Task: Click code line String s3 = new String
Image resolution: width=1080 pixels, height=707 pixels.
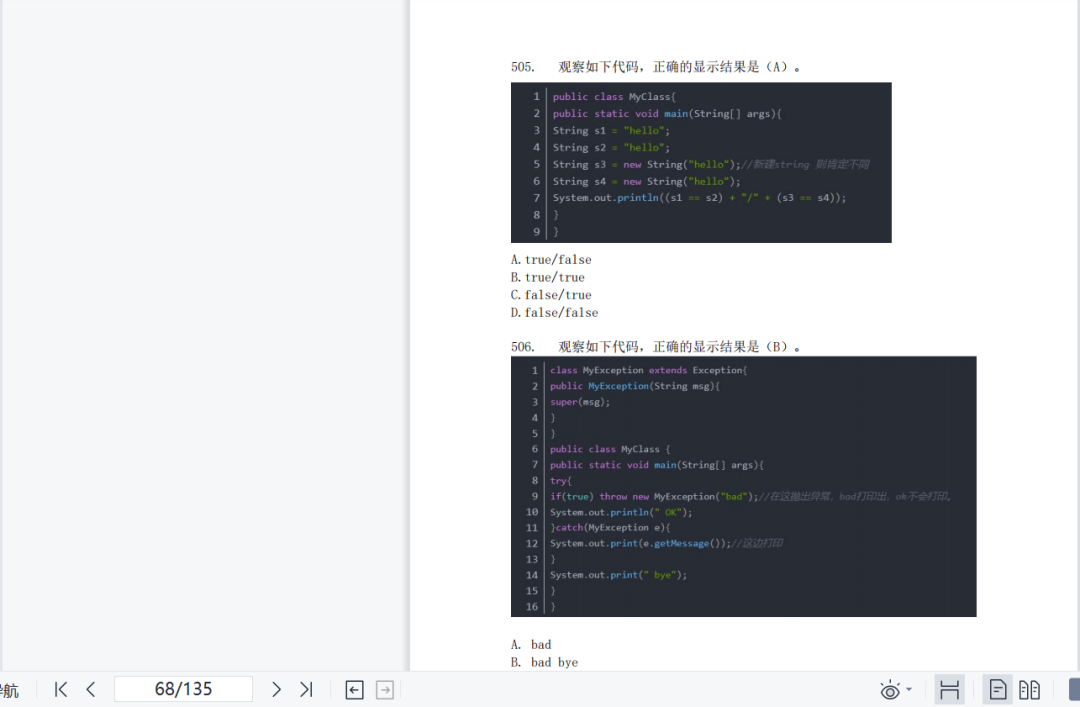Action: tap(711, 165)
